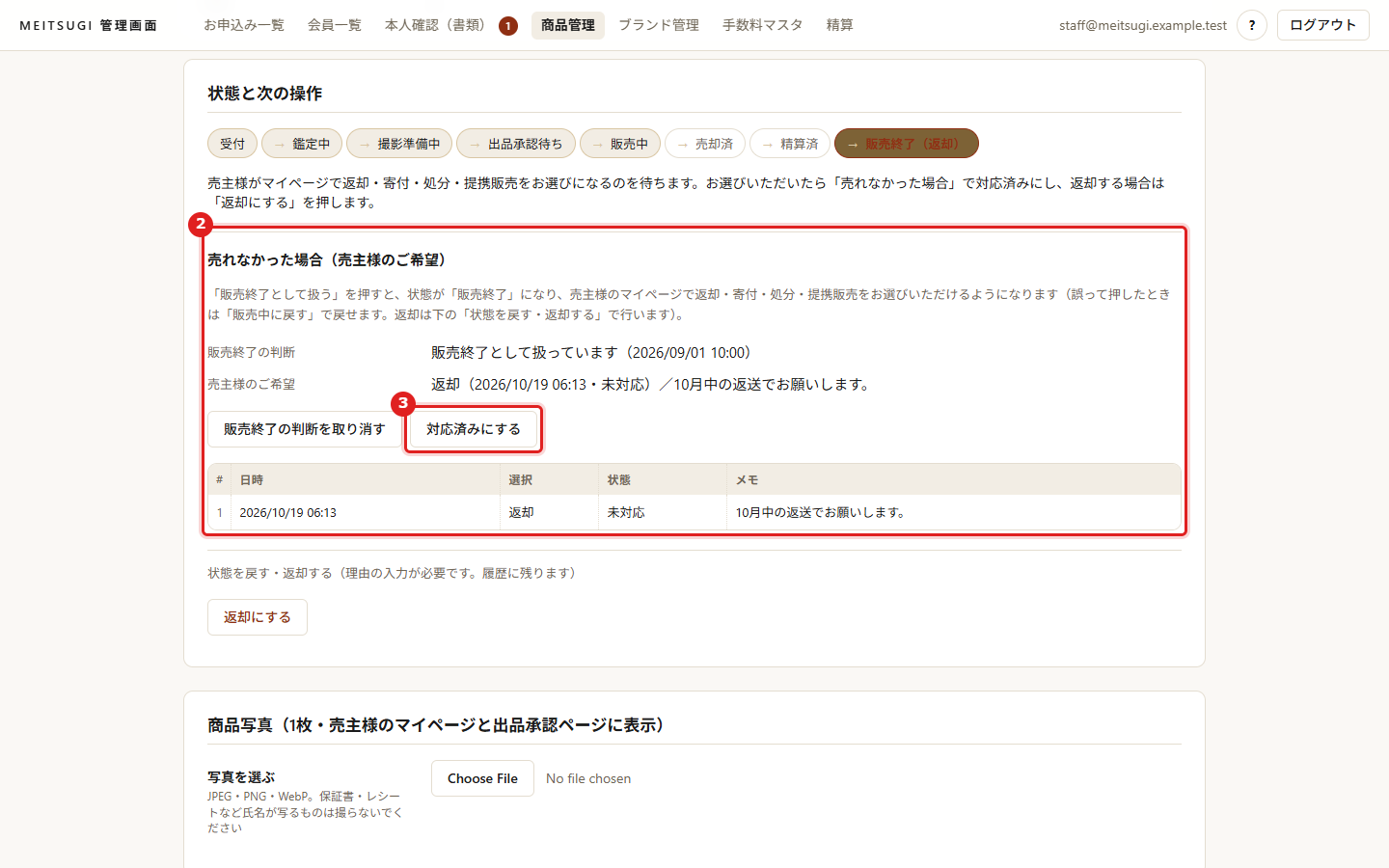
Task: Open the help question mark icon
Action: point(1252,25)
